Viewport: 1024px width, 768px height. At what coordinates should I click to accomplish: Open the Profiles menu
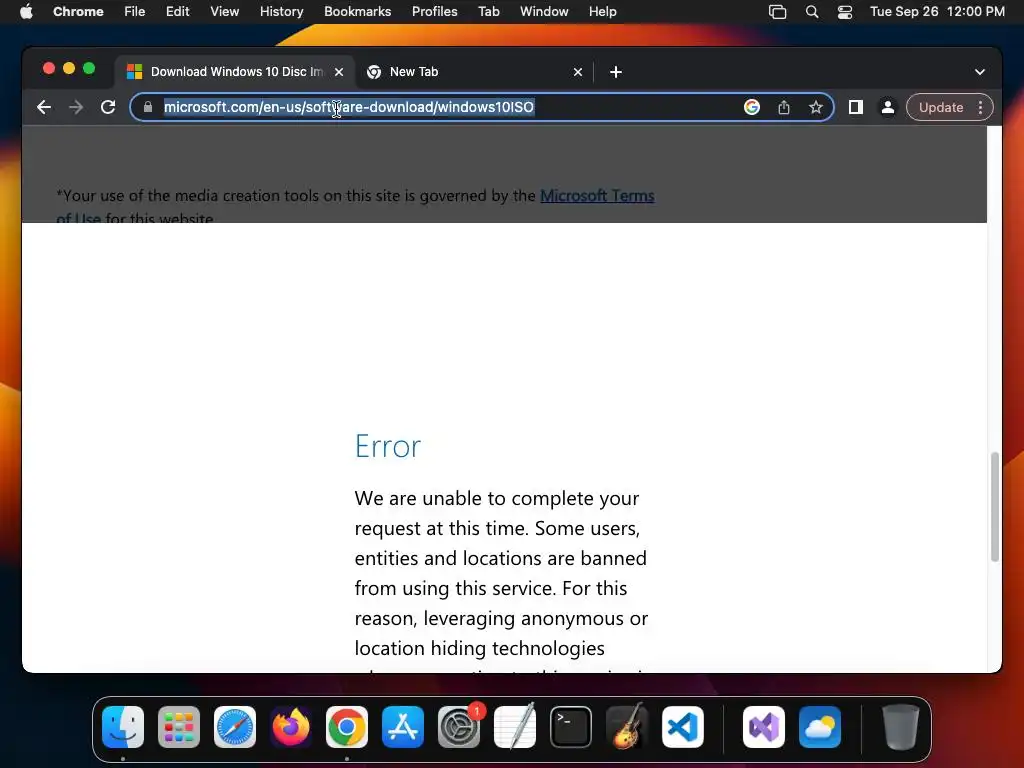[434, 12]
